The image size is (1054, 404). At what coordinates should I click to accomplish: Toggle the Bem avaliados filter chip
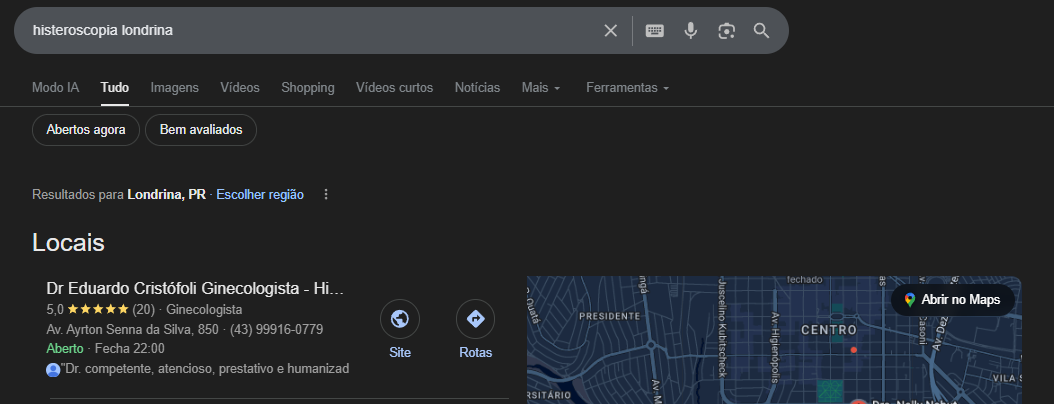point(201,130)
